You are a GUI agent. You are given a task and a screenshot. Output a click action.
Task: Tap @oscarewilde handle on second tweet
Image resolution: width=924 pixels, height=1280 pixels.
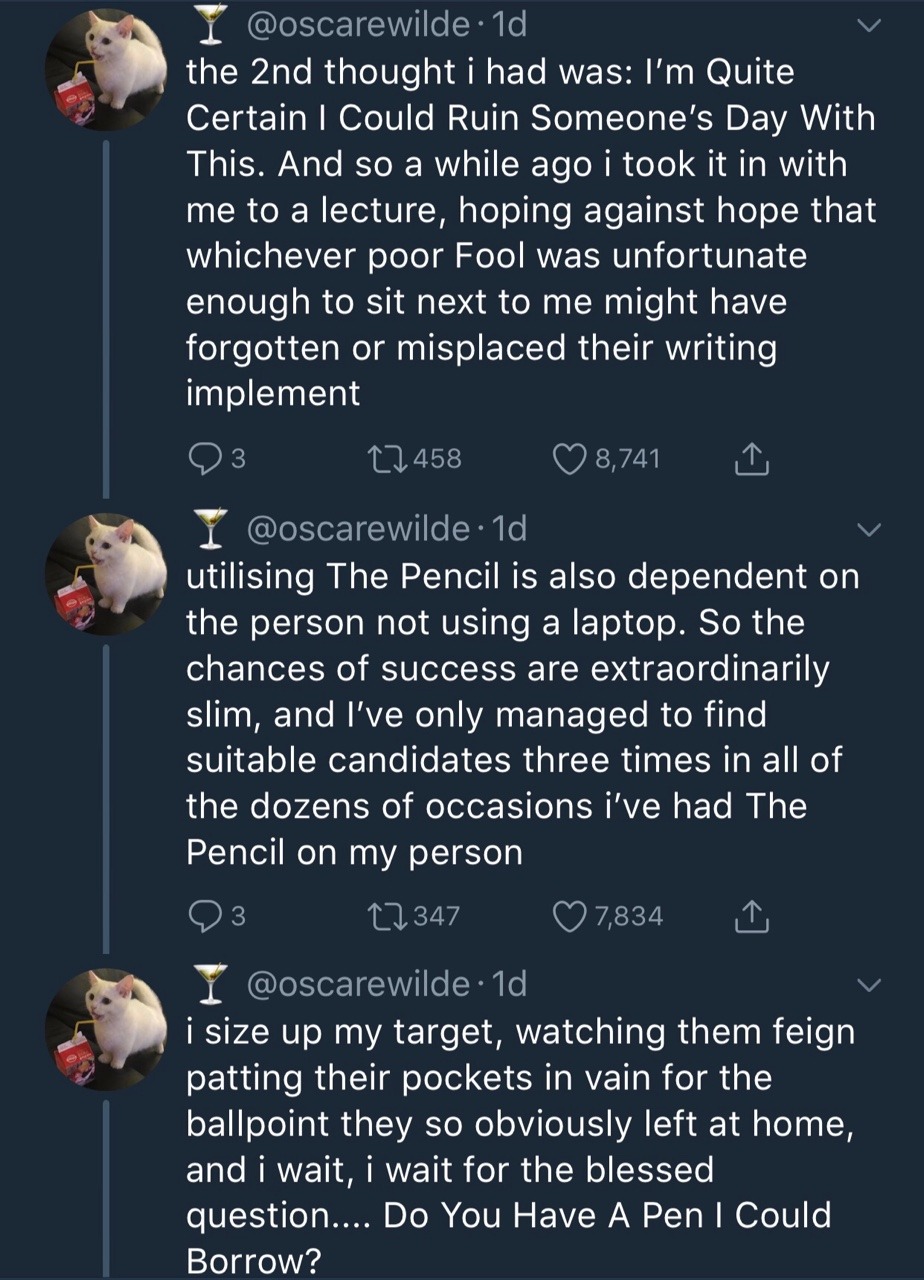coord(354,528)
